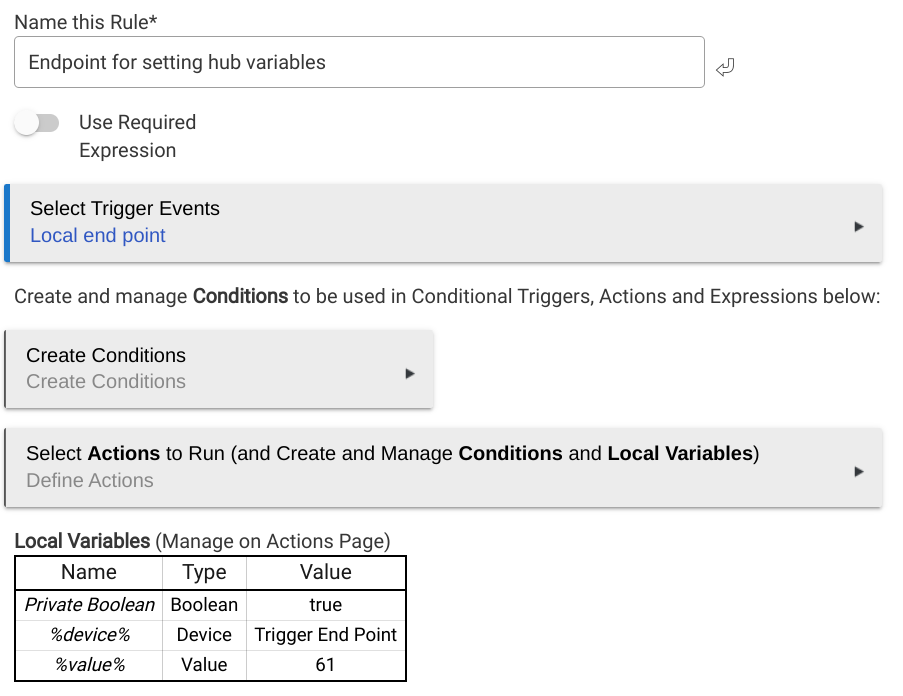
Task: Expand Select Trigger Events arrow
Action: (x=858, y=227)
